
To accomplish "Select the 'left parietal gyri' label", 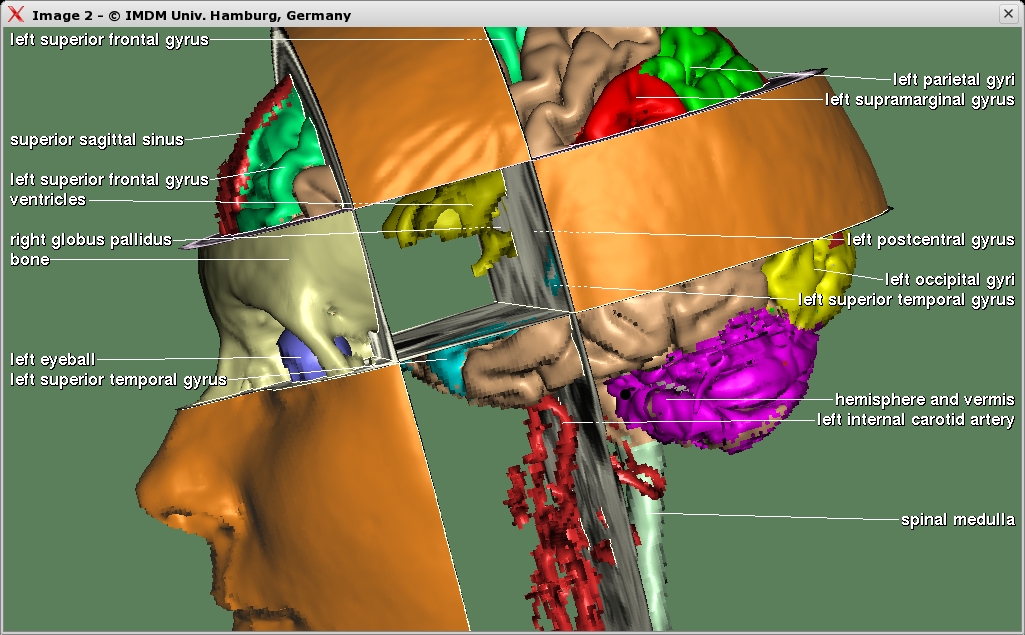I will pyautogui.click(x=954, y=80).
